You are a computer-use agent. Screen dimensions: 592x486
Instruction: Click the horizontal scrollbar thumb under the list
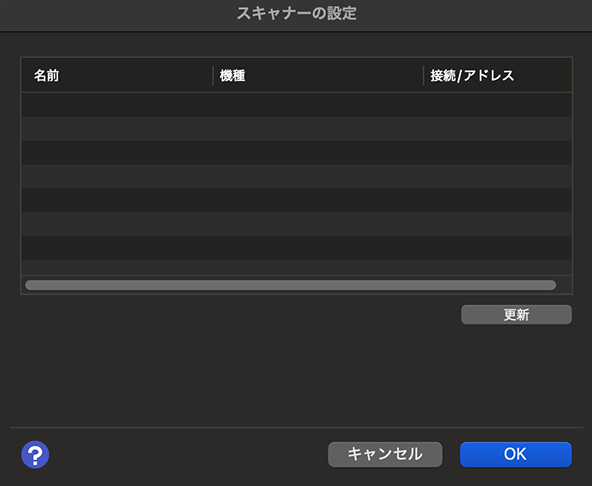pyautogui.click(x=290, y=285)
